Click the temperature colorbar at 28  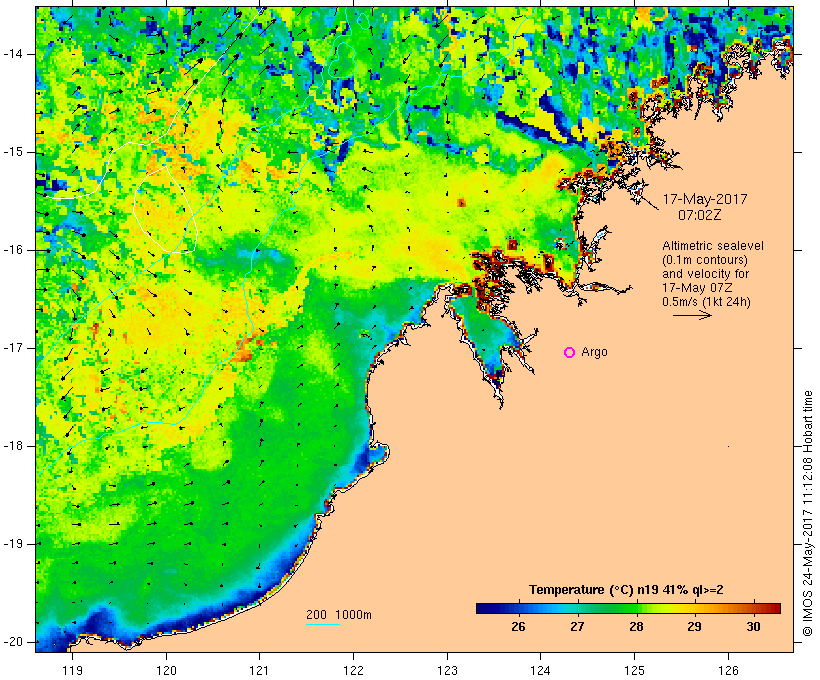point(636,608)
